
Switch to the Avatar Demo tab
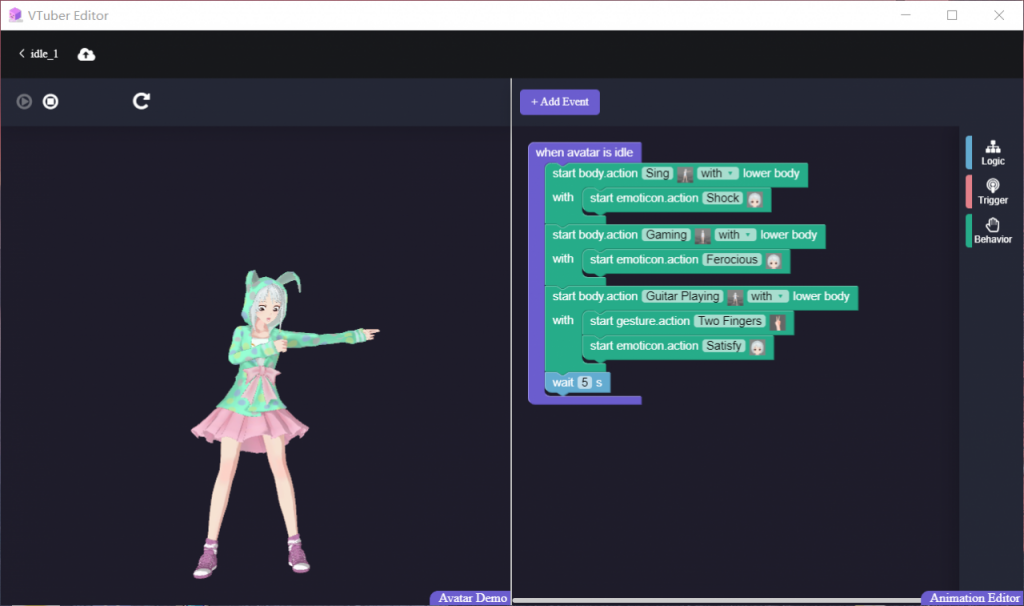coord(470,597)
